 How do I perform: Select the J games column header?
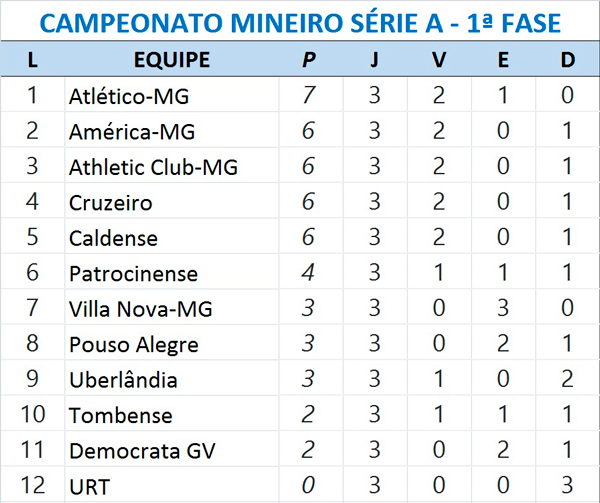(x=374, y=60)
